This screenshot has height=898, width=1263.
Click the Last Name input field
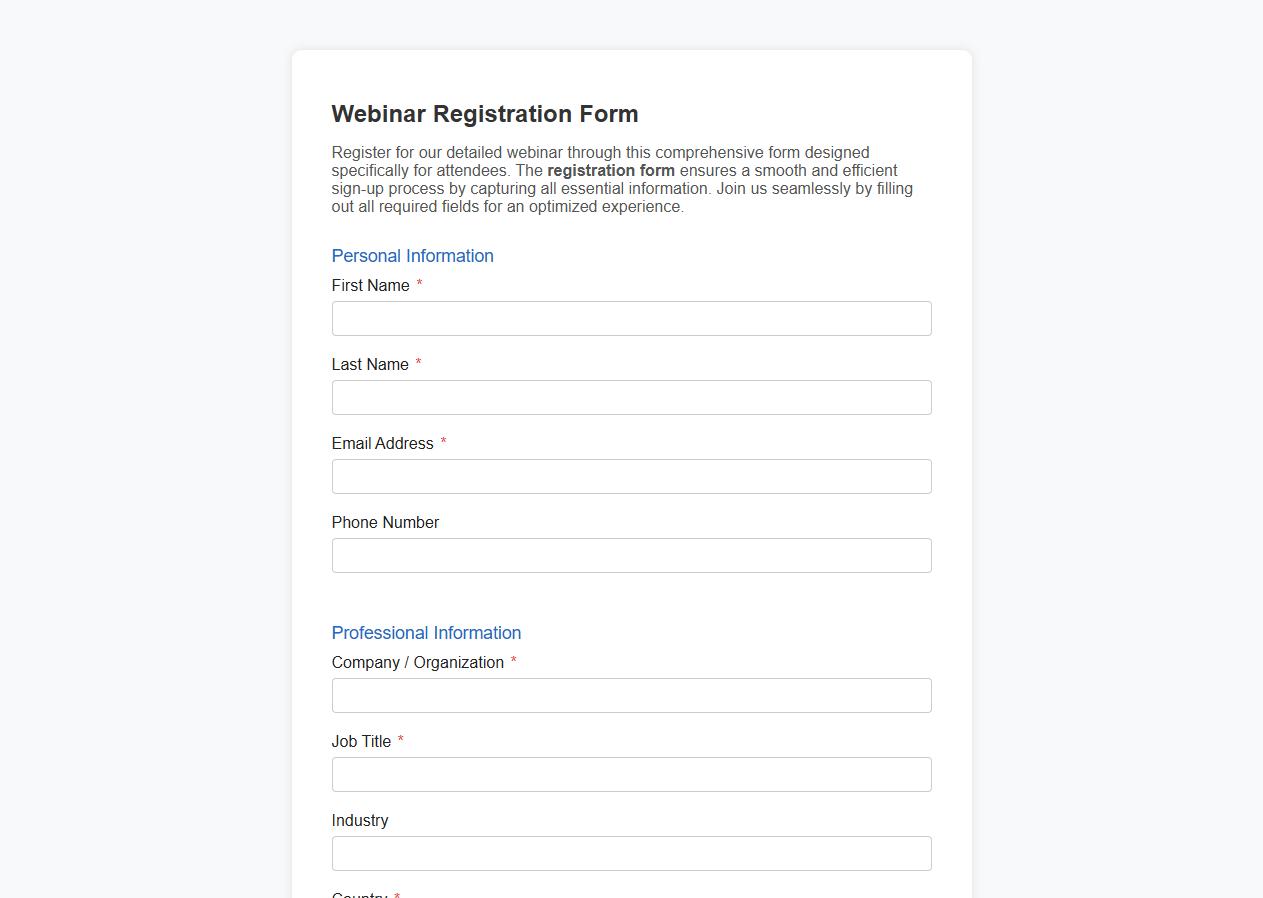(631, 397)
